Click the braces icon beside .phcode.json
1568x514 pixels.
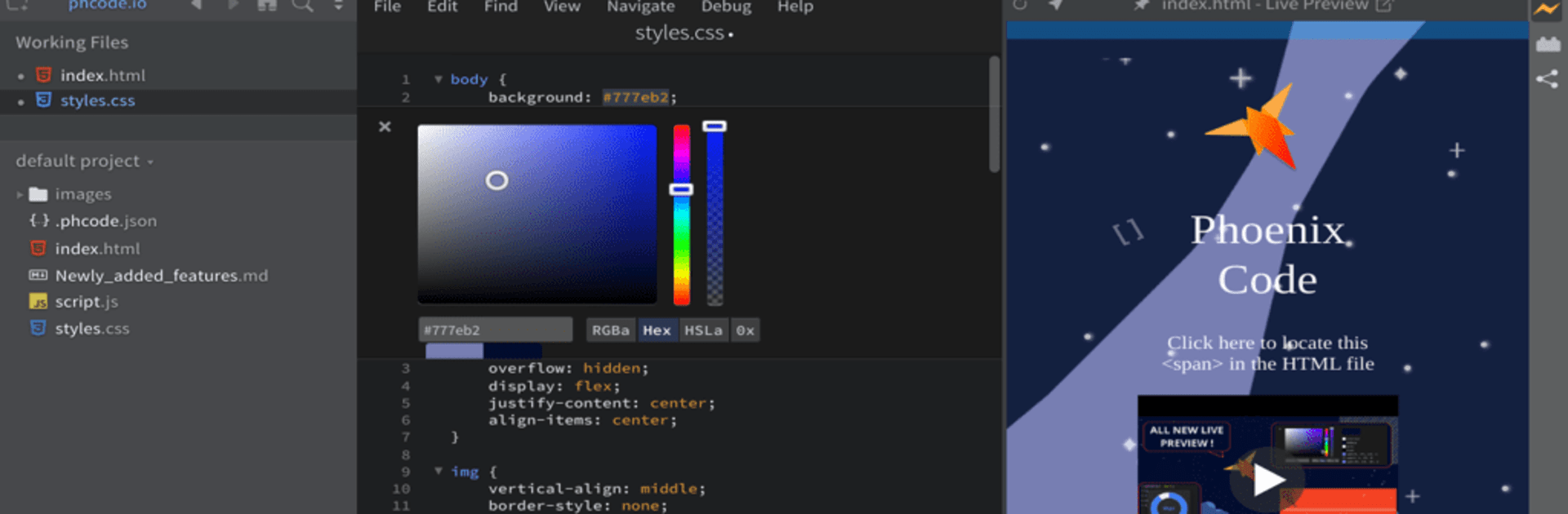click(39, 220)
